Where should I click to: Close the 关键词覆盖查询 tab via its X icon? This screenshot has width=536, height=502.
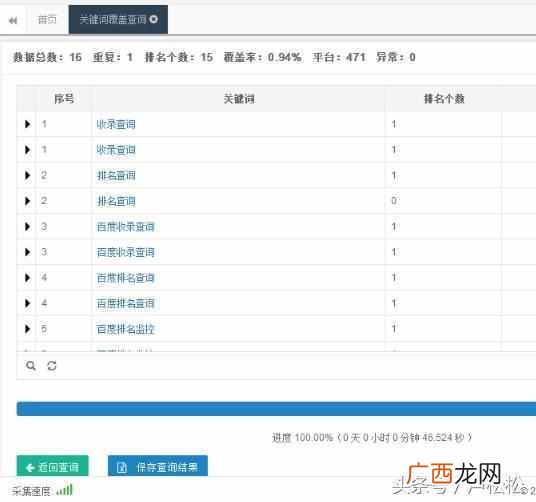tap(154, 19)
